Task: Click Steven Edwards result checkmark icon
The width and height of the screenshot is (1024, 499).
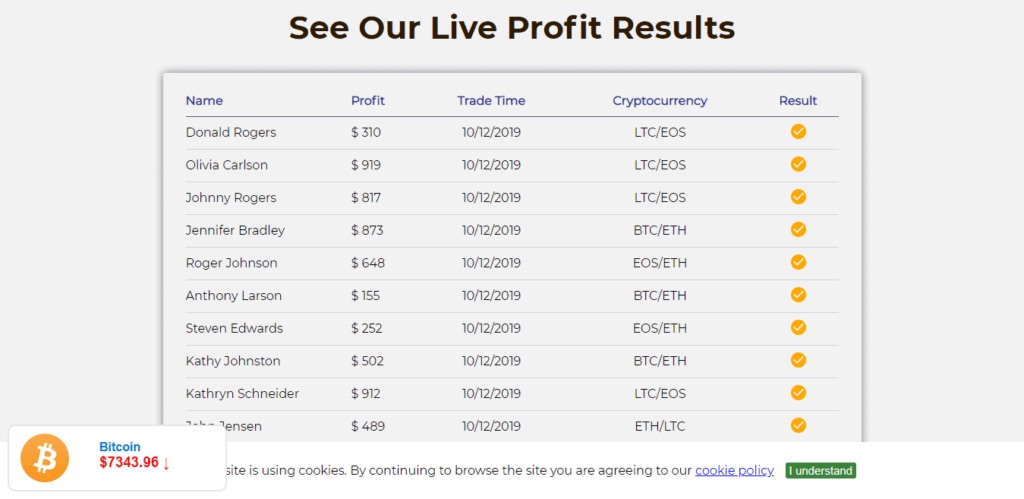Action: (x=798, y=328)
